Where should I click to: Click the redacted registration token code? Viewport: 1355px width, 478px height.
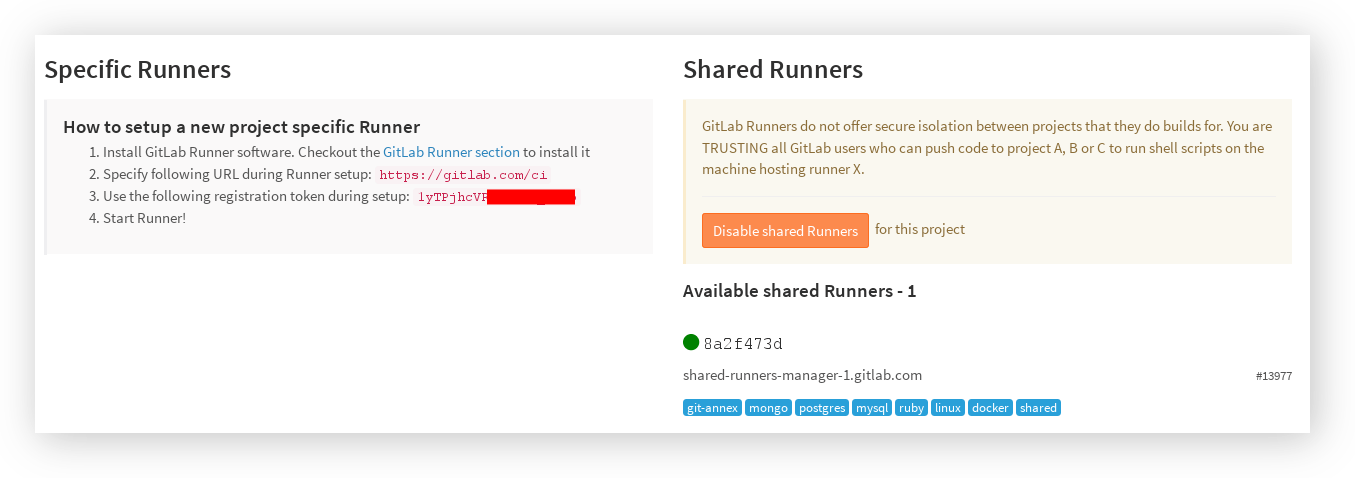[496, 197]
